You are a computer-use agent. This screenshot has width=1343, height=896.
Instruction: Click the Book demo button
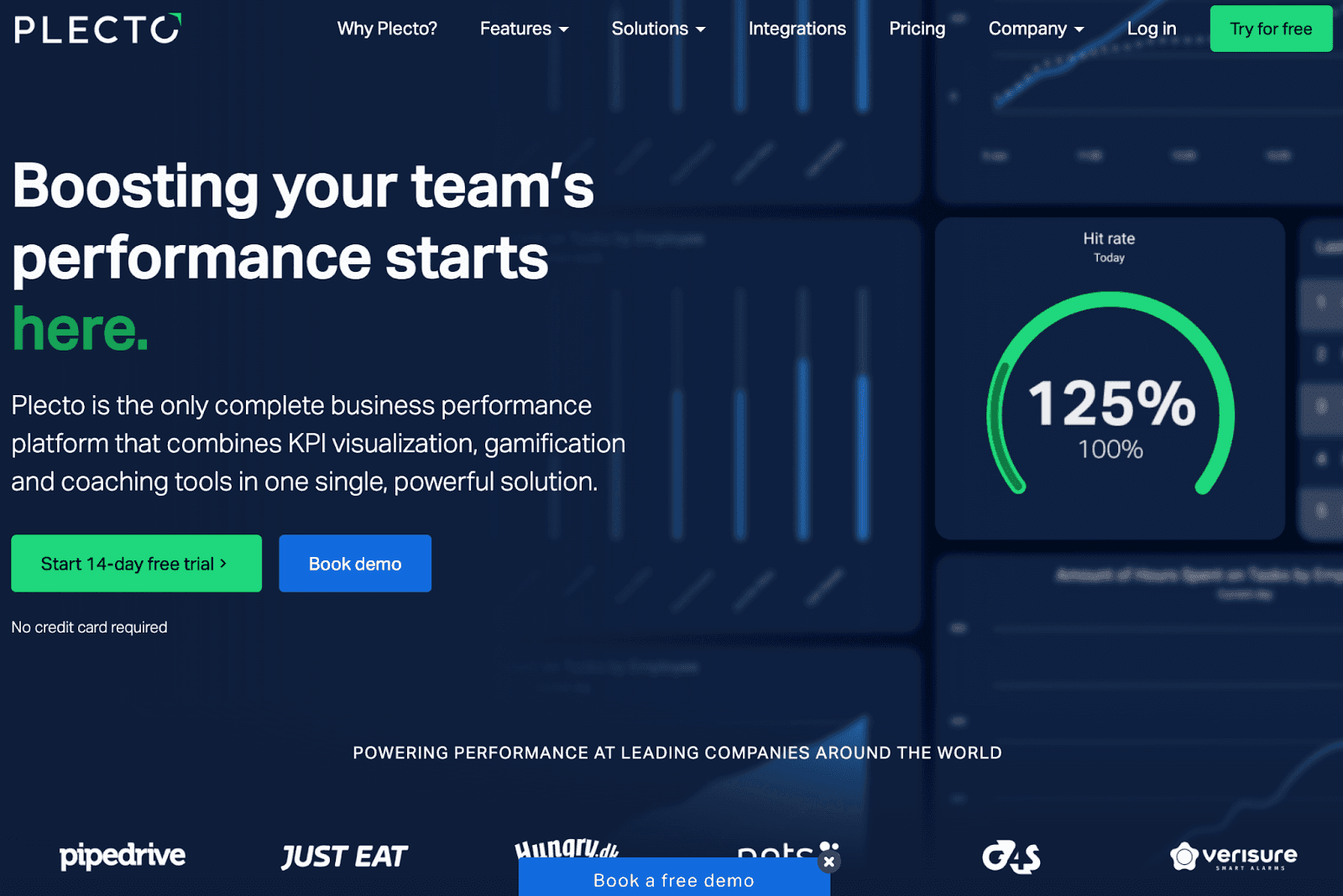(x=355, y=564)
